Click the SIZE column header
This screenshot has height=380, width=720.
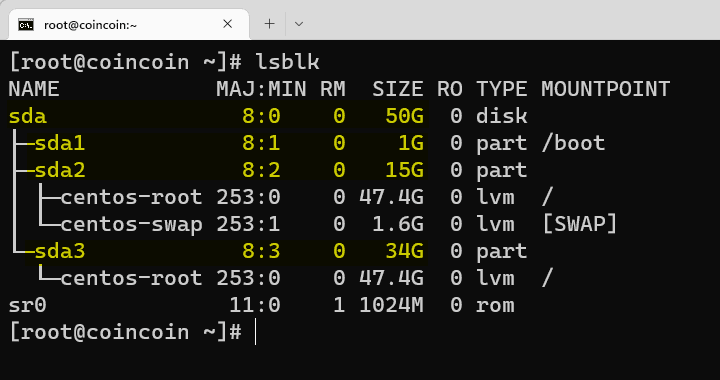click(398, 89)
